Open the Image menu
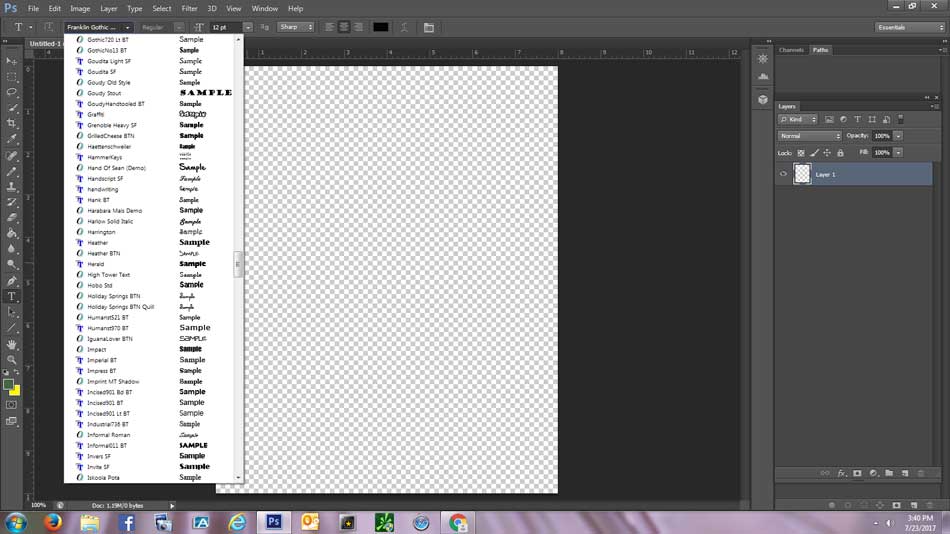950x534 pixels. [x=80, y=8]
